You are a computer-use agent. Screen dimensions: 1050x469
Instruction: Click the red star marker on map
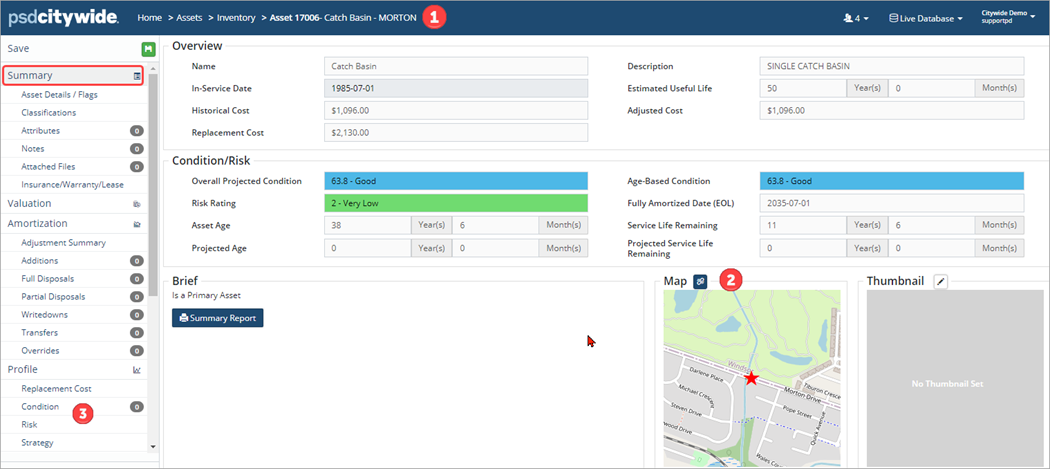(751, 378)
